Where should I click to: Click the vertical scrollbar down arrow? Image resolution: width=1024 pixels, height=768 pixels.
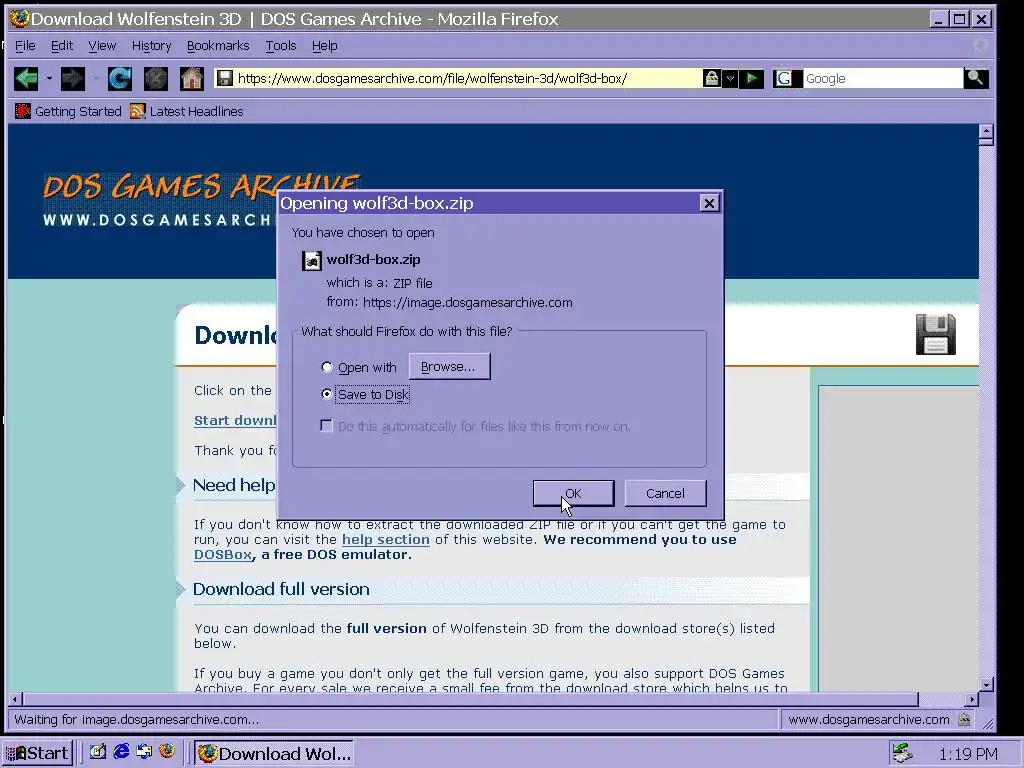986,684
